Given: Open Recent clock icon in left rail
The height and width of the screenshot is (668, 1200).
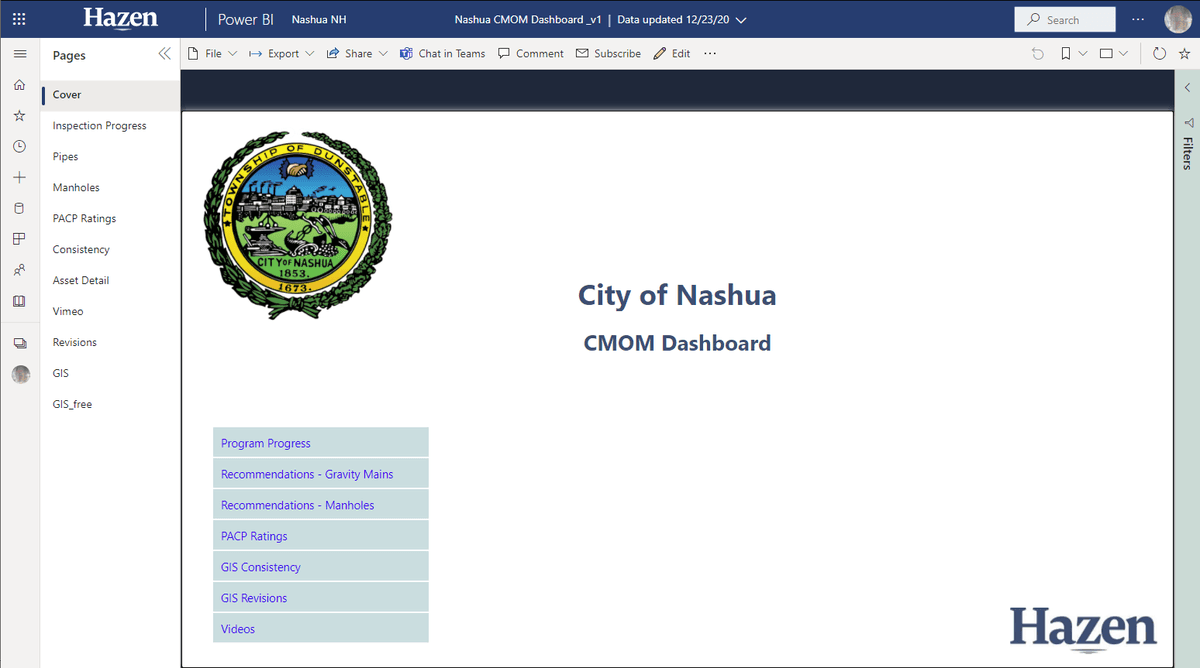Looking at the screenshot, I should tap(19, 147).
